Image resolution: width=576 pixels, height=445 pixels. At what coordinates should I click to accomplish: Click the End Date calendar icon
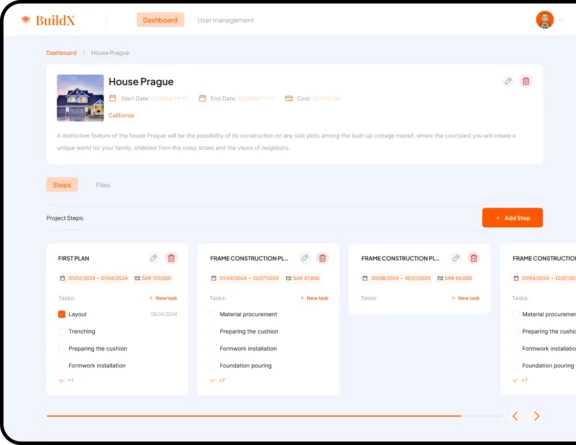202,98
